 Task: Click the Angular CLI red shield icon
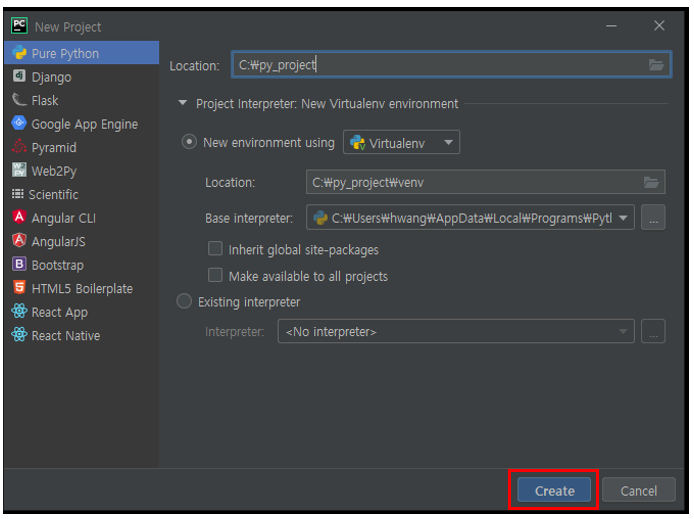click(x=19, y=217)
